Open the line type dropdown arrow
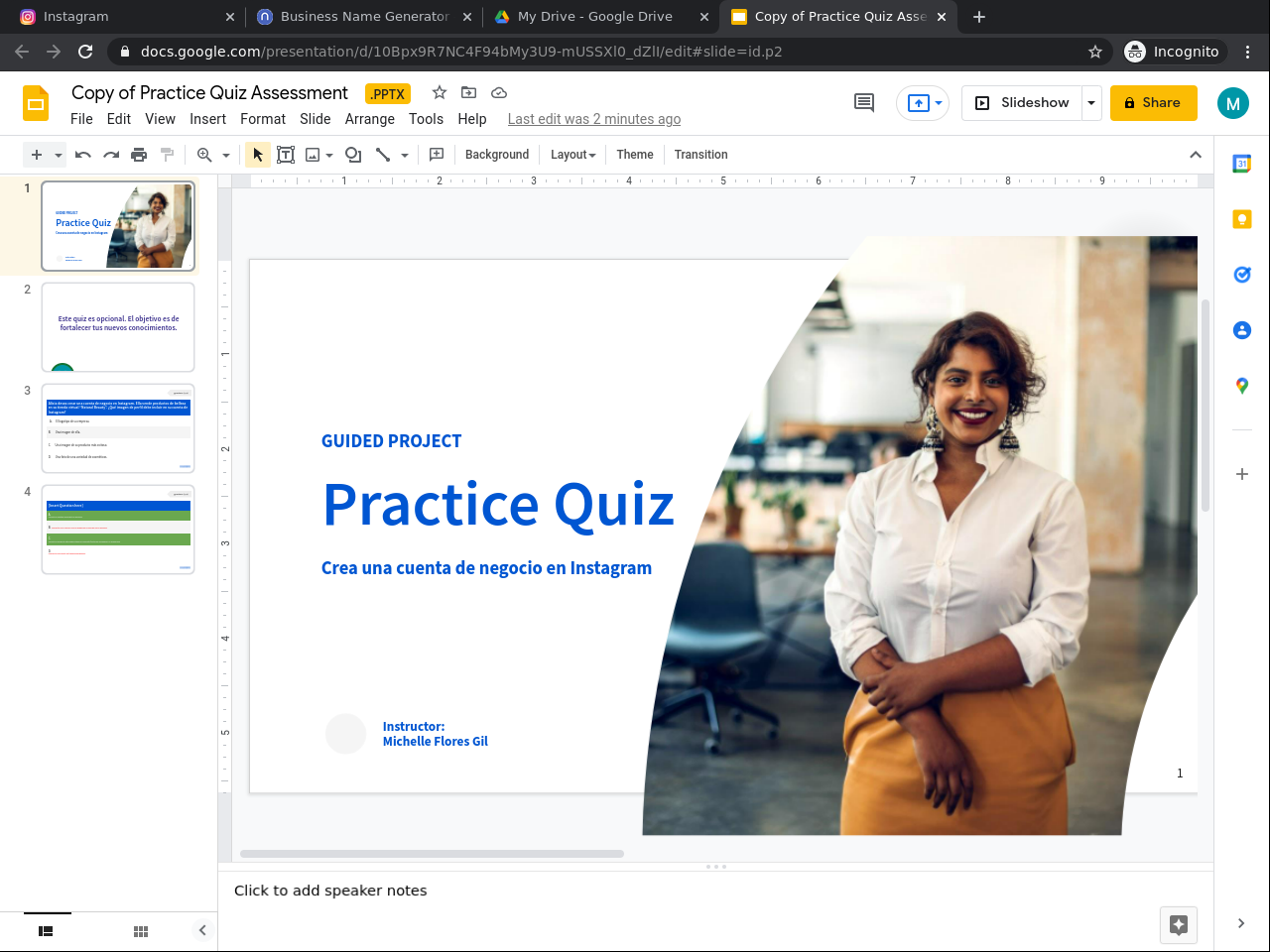Screen dimensions: 1270x952 (x=405, y=155)
